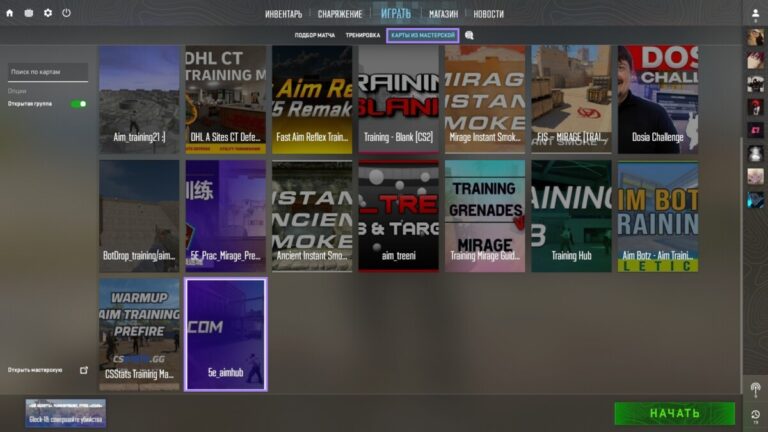Open НОВОСТИ menu
This screenshot has height=432, width=768.
point(488,14)
